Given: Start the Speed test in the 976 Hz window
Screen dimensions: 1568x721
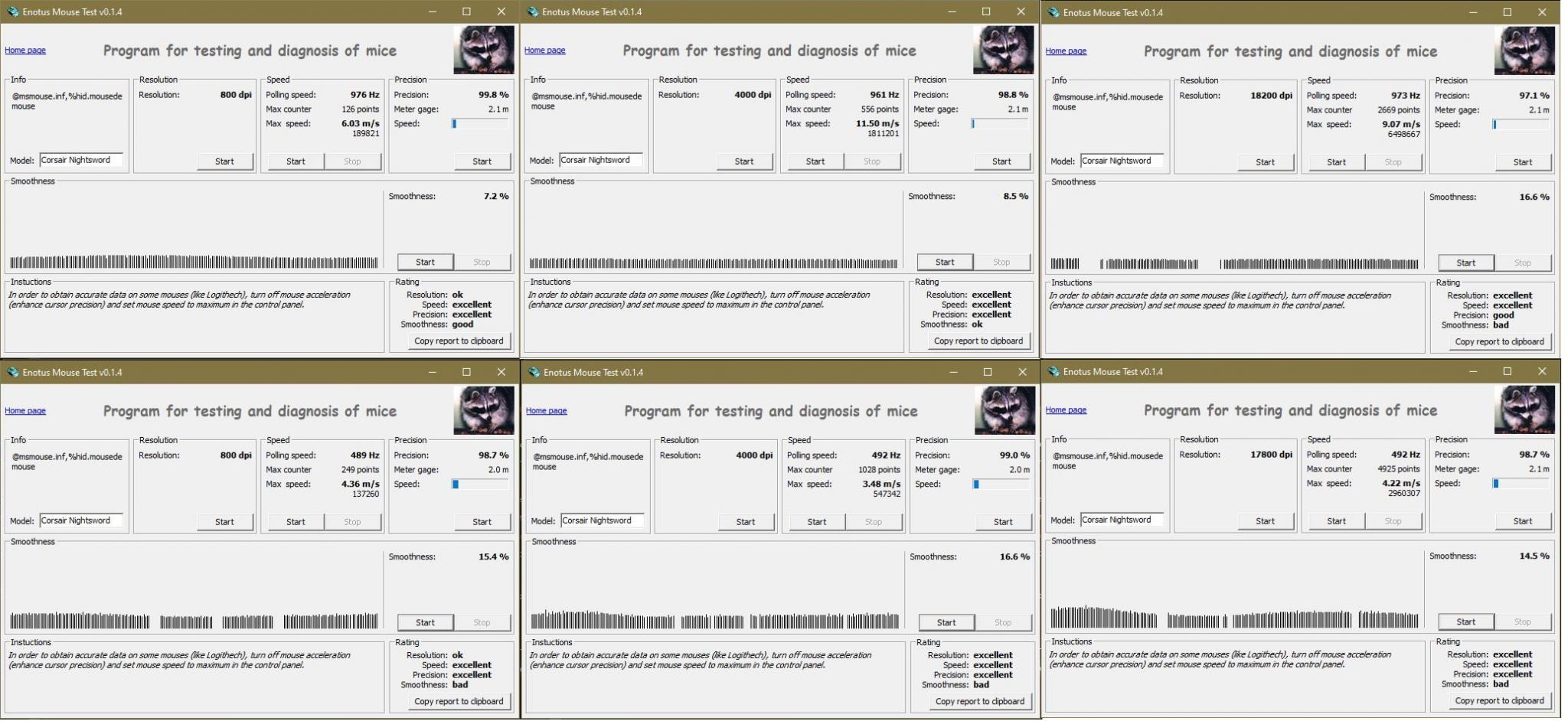Looking at the screenshot, I should pyautogui.click(x=296, y=161).
